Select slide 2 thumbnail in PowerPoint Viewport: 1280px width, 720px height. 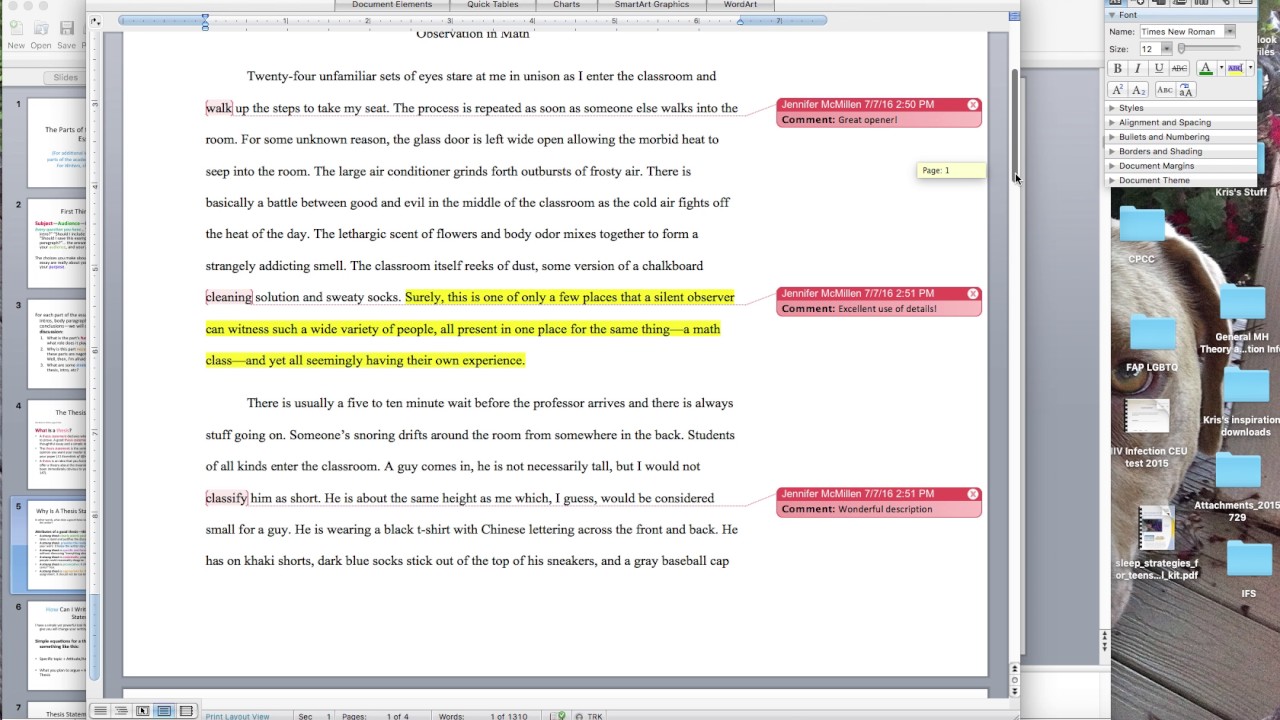[57, 243]
